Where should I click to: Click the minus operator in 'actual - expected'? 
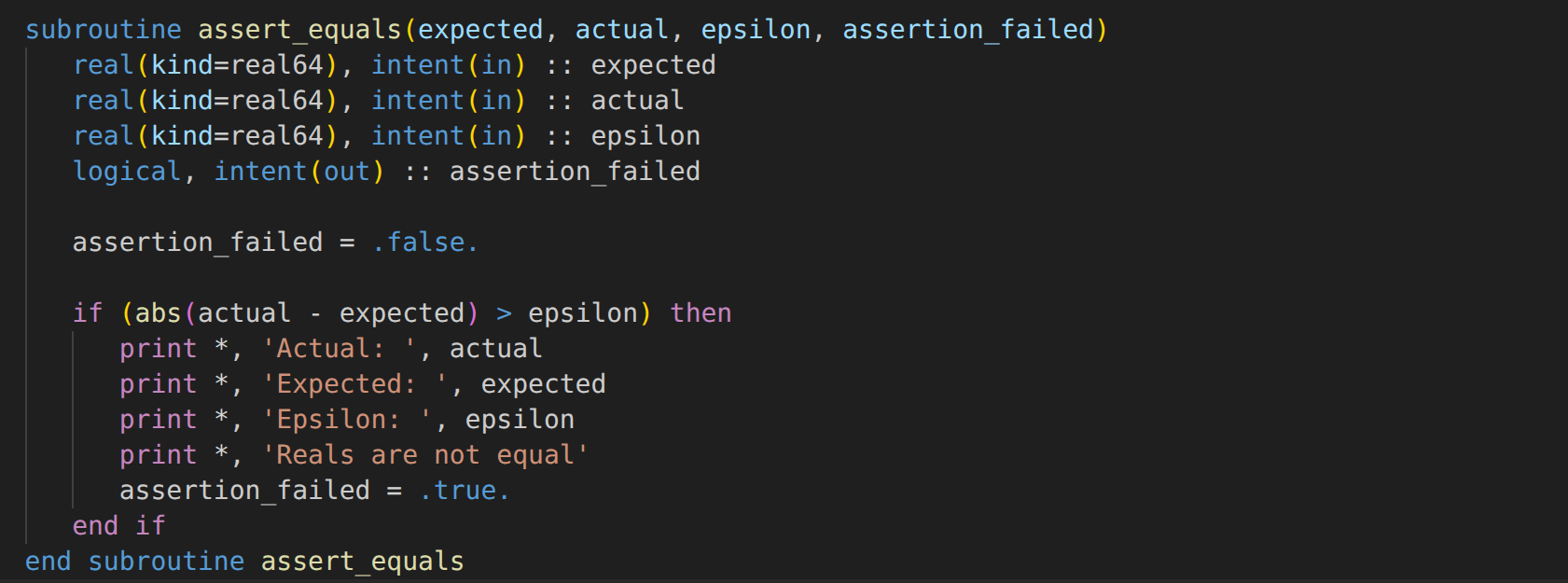point(315,313)
